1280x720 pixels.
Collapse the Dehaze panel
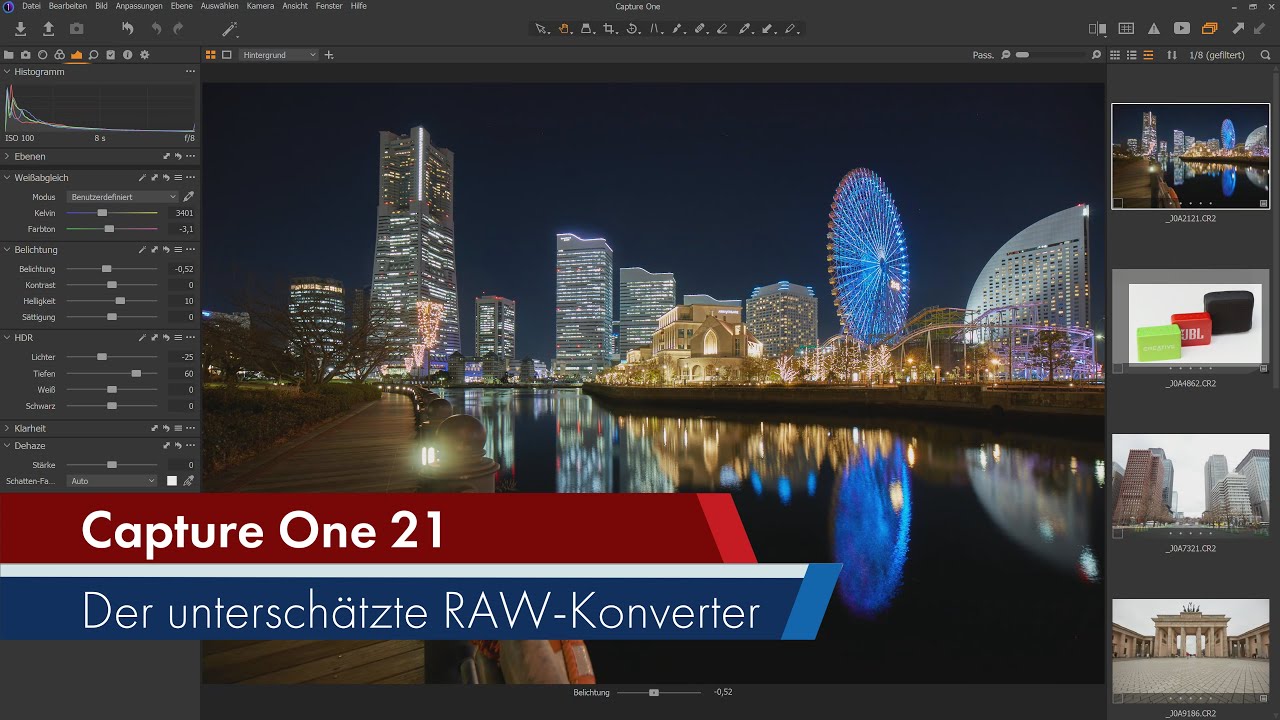point(7,446)
